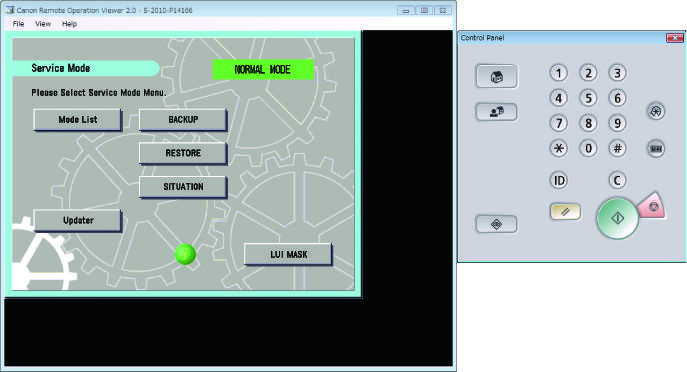Open the View menu
Viewport: 687px width, 372px height.
[x=43, y=24]
